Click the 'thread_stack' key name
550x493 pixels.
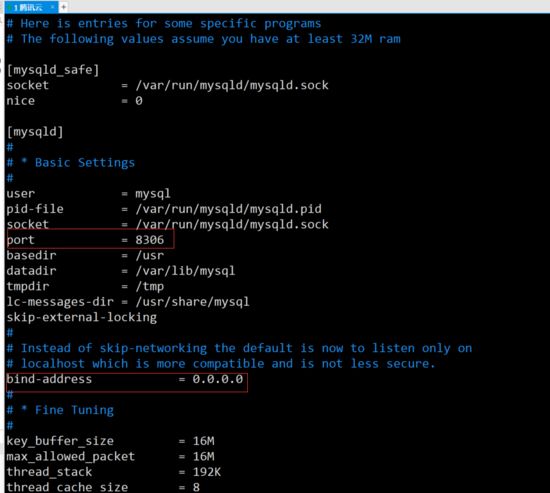tap(49, 472)
